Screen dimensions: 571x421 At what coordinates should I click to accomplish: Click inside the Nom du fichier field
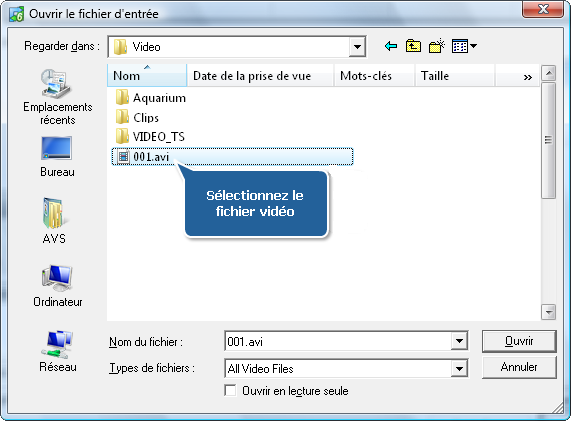[x=338, y=341]
